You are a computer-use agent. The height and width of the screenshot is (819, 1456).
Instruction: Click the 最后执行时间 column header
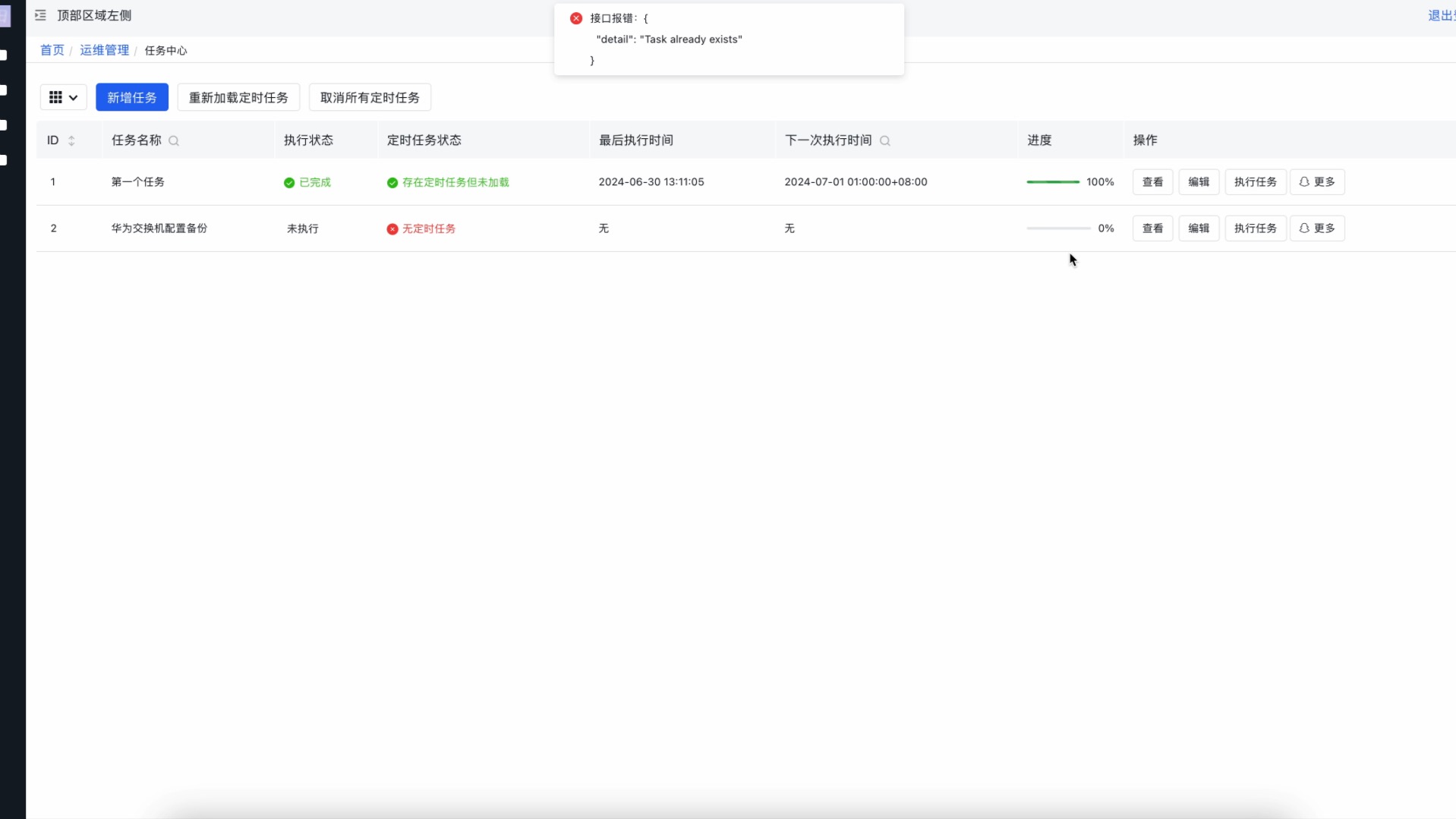coord(636,140)
